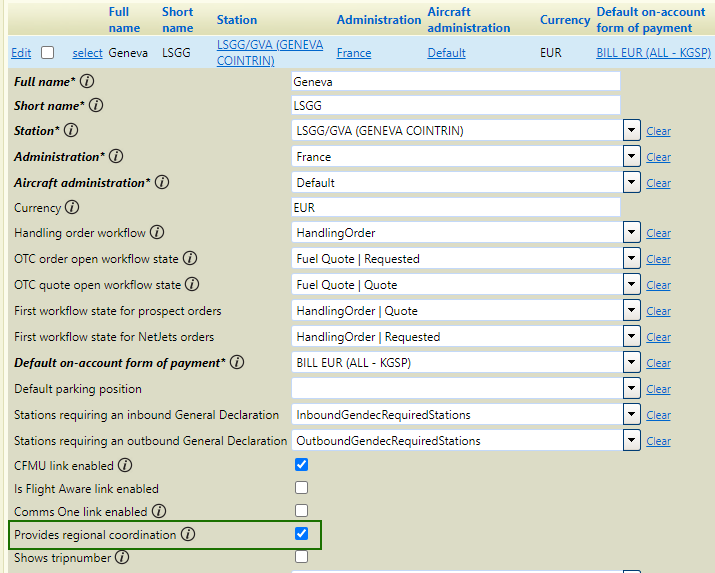Click info icon beside Administration label
The height and width of the screenshot is (573, 715).
116,156
